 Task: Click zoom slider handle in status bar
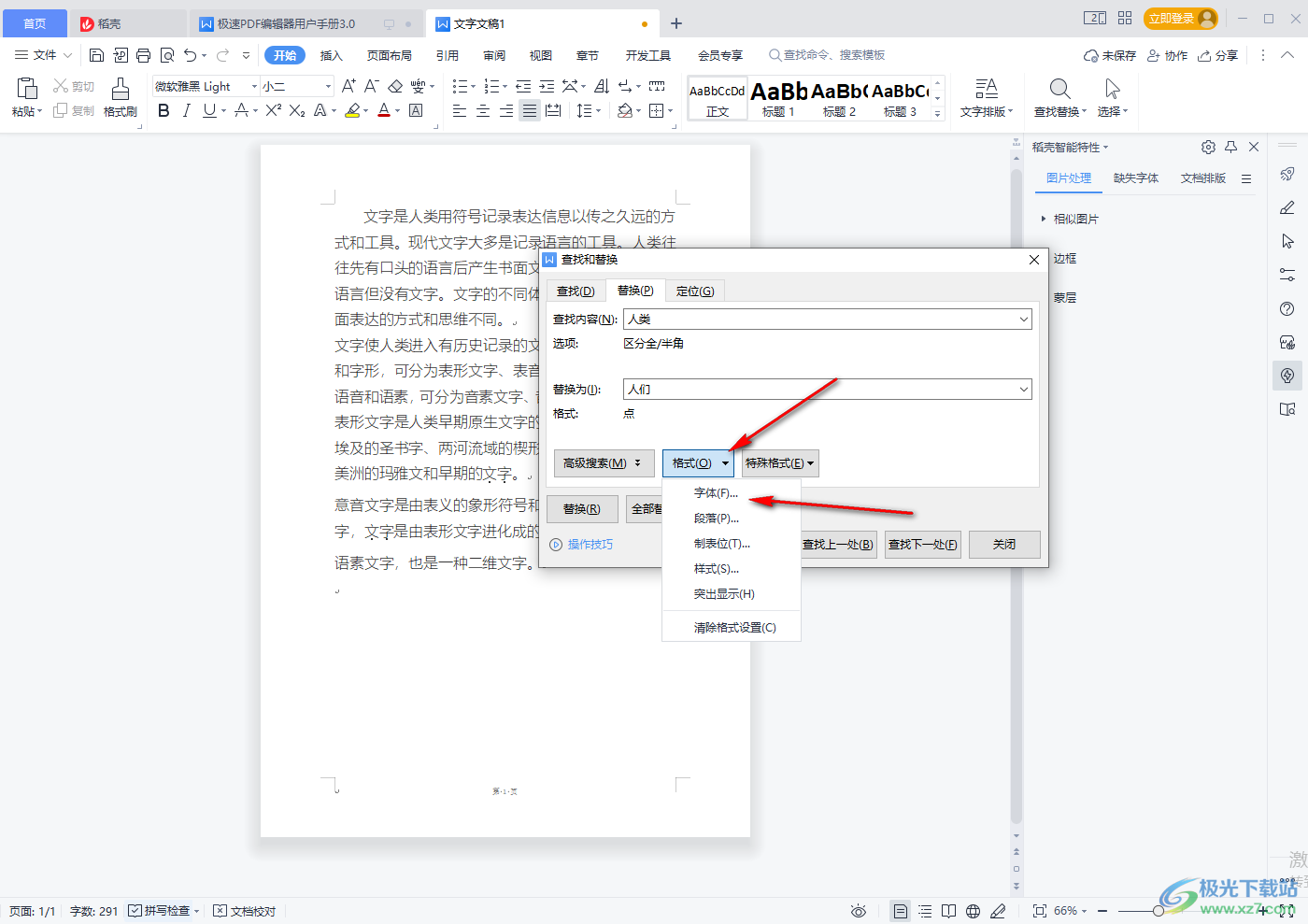pyautogui.click(x=1159, y=911)
